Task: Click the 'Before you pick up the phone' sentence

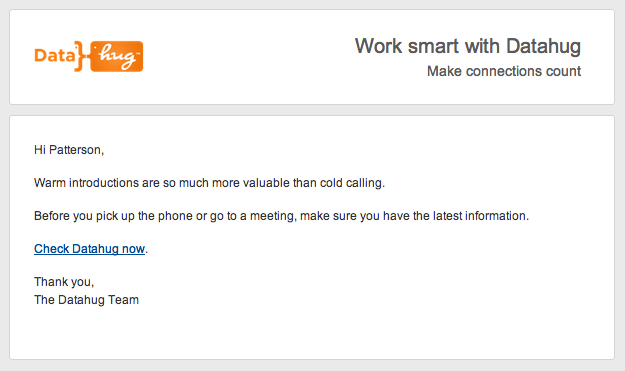Action: [x=281, y=216]
